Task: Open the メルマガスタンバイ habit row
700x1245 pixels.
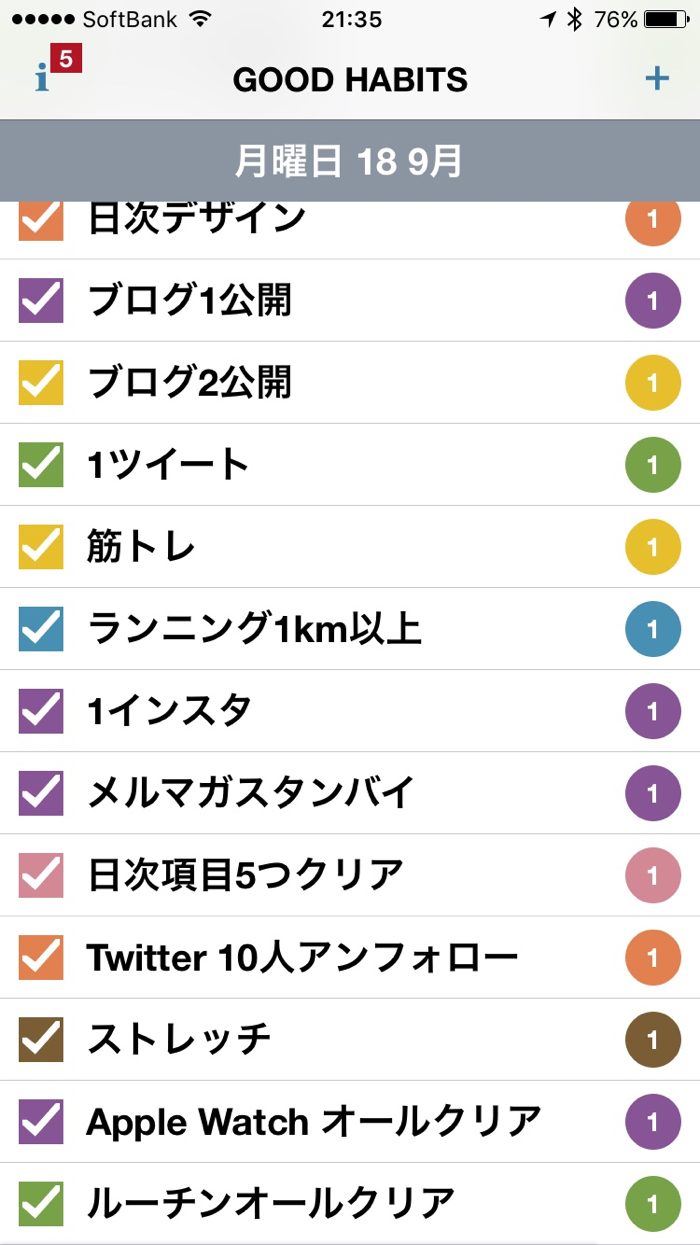Action: (250, 793)
